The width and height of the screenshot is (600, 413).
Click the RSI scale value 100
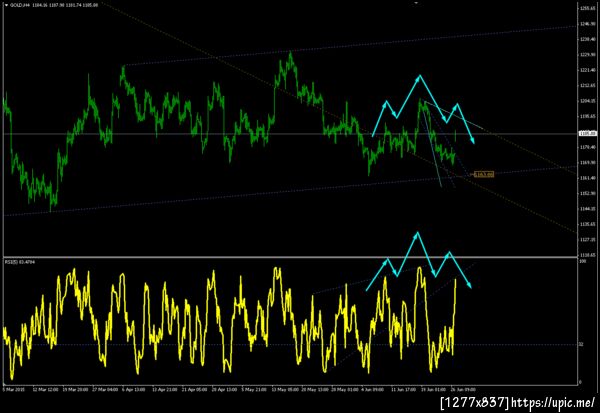click(x=582, y=261)
